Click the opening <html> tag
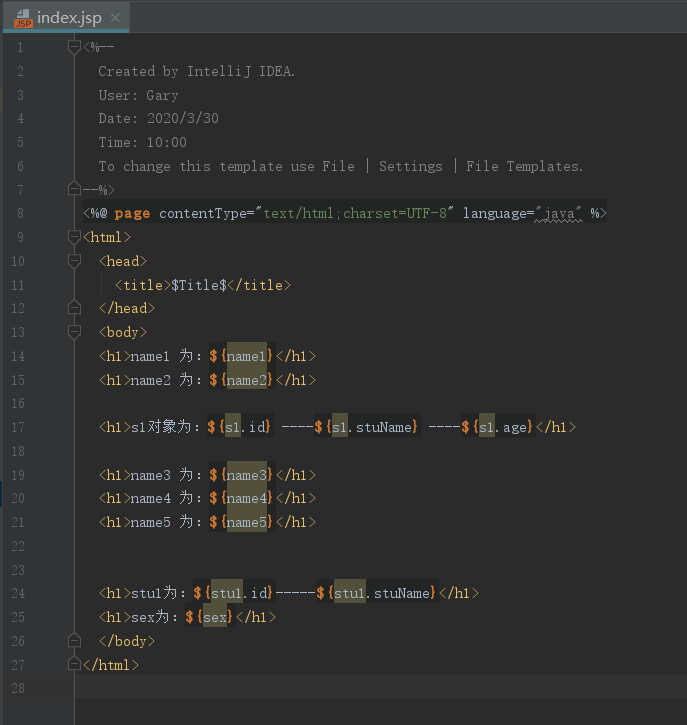This screenshot has width=687, height=725. 107,237
